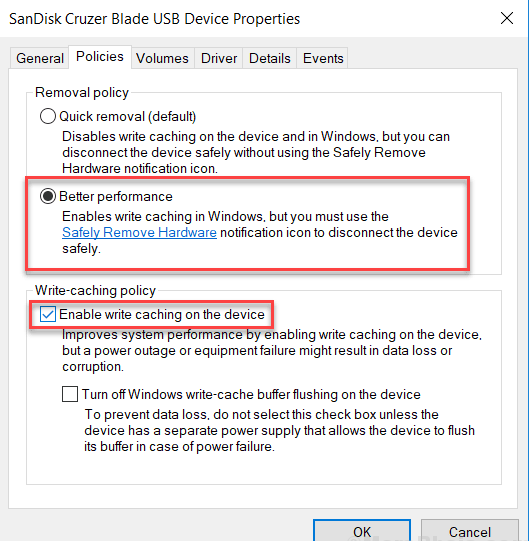529x541 pixels.
Task: Show the Events tab
Action: click(323, 58)
